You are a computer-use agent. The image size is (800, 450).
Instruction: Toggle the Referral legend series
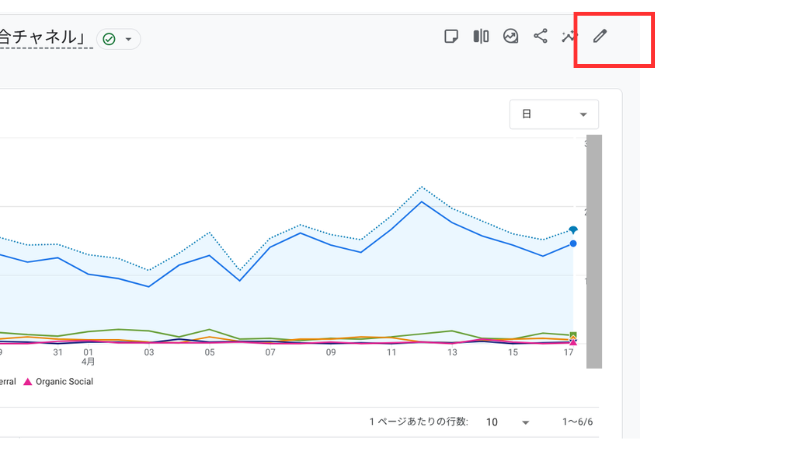coord(8,381)
